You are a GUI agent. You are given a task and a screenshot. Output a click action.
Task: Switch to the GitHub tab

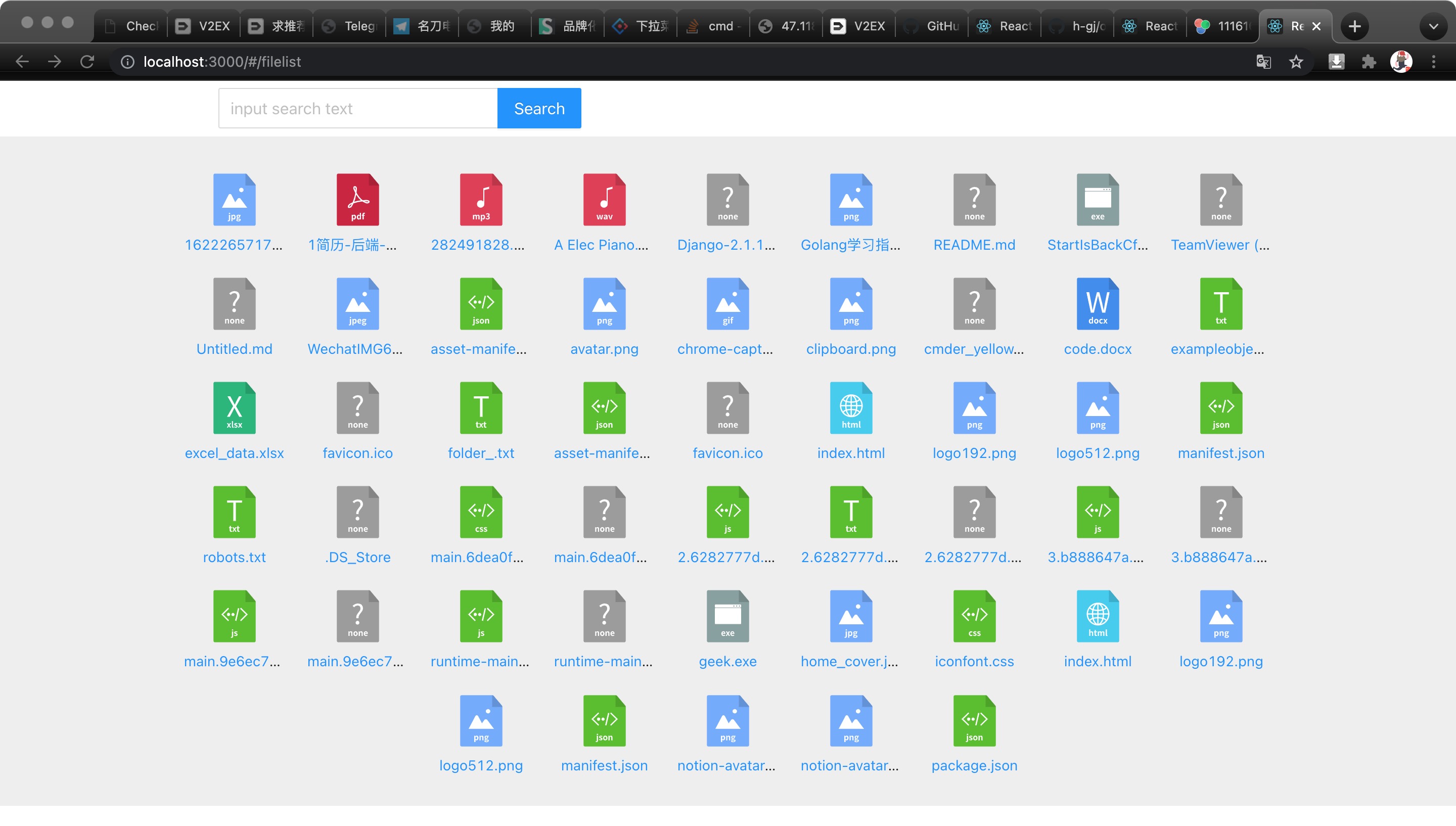tap(932, 26)
